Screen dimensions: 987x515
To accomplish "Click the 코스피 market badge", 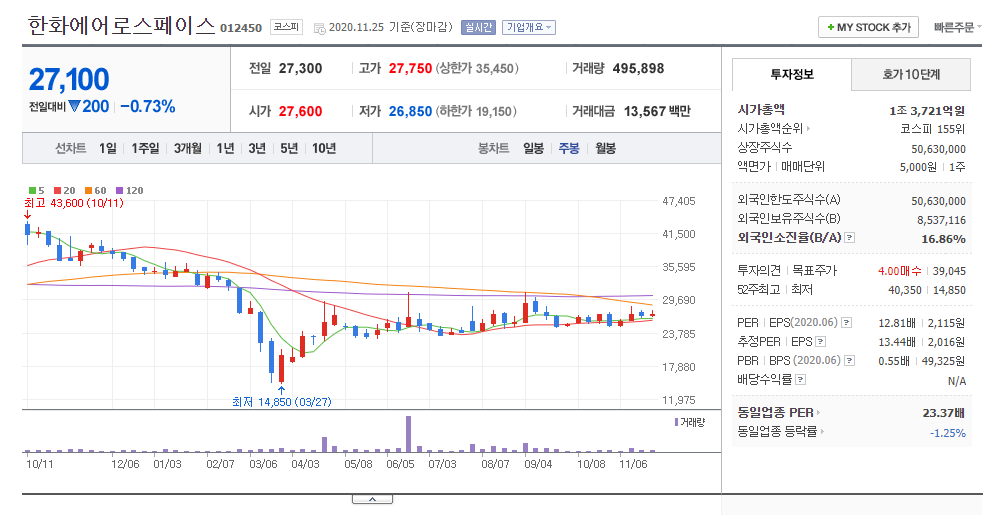I will 286,27.
